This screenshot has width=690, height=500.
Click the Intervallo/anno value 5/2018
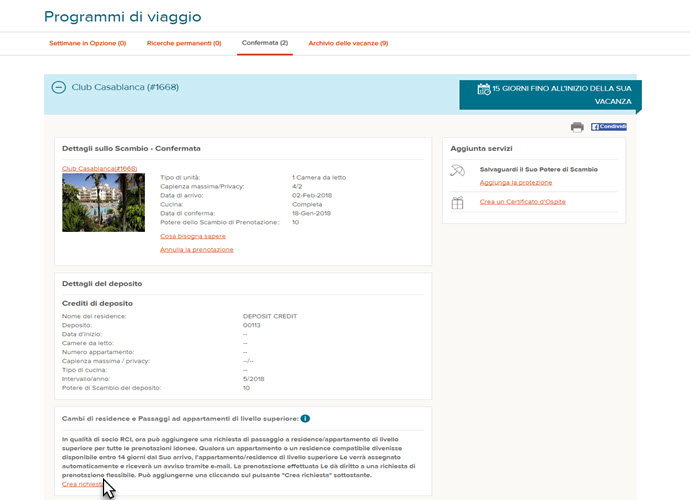click(x=253, y=379)
